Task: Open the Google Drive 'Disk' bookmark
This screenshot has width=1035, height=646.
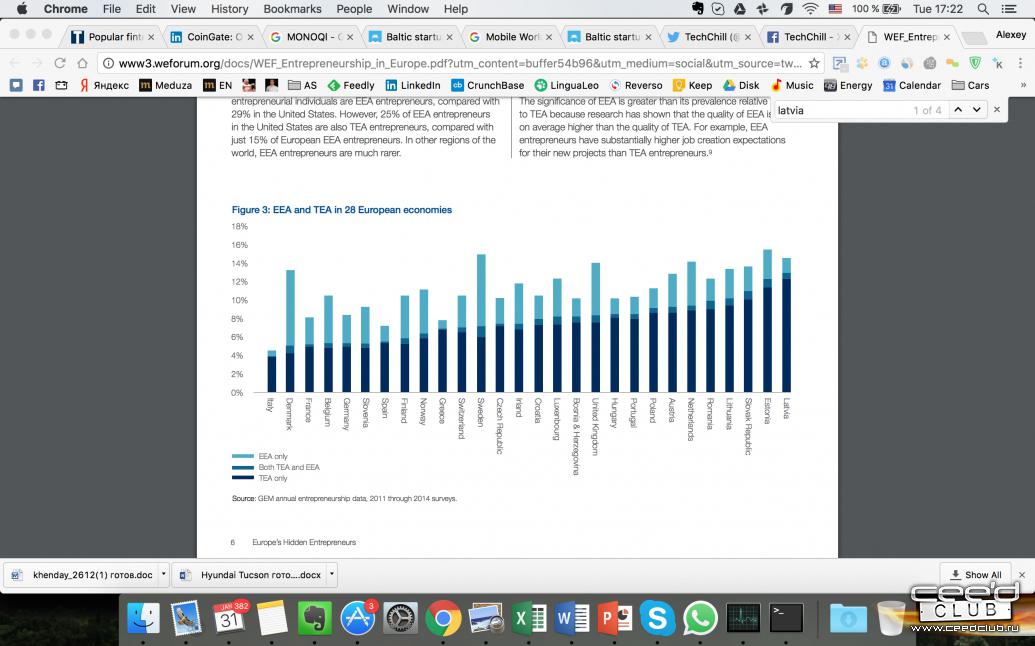Action: [x=741, y=85]
